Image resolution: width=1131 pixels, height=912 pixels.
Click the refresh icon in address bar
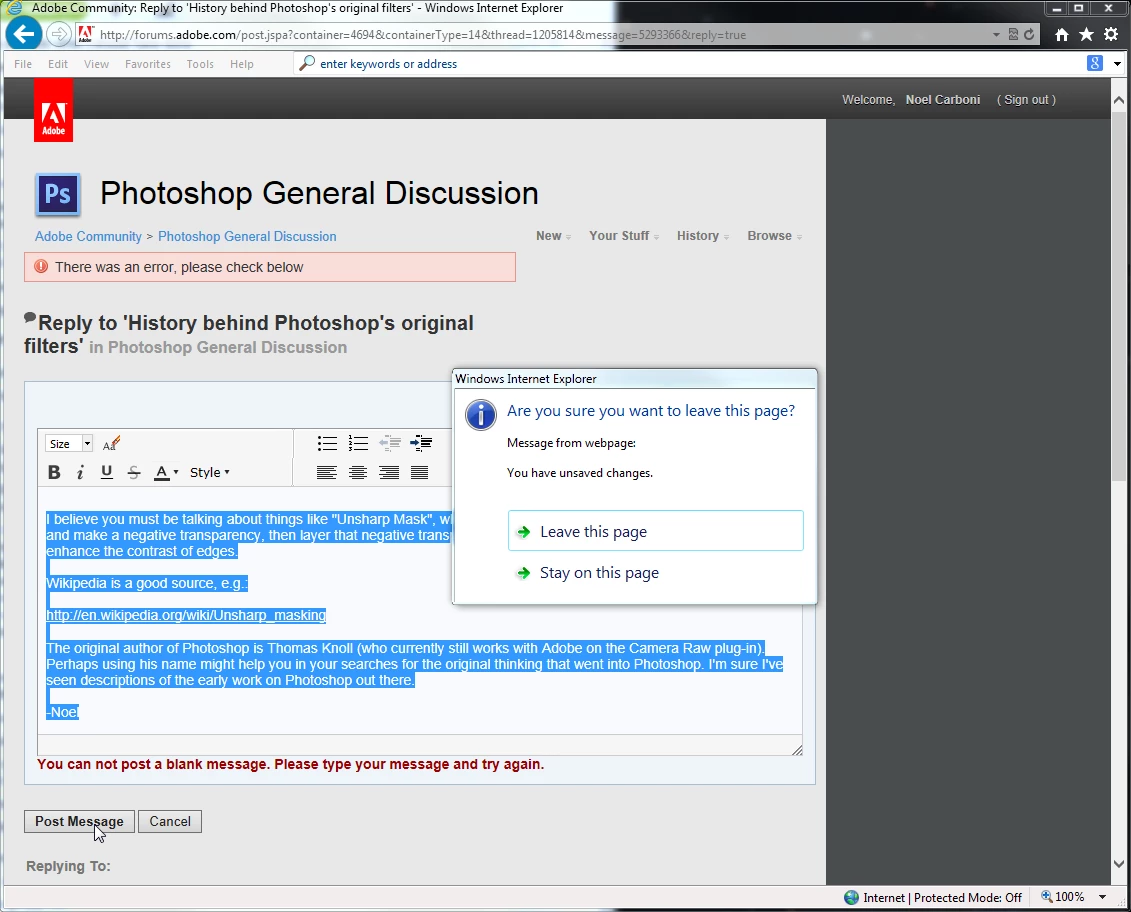(1029, 34)
